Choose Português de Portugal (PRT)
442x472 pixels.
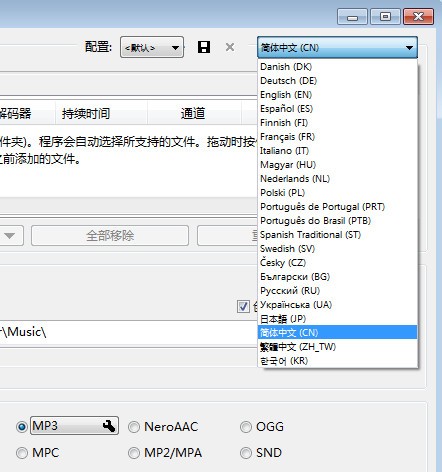pos(337,207)
